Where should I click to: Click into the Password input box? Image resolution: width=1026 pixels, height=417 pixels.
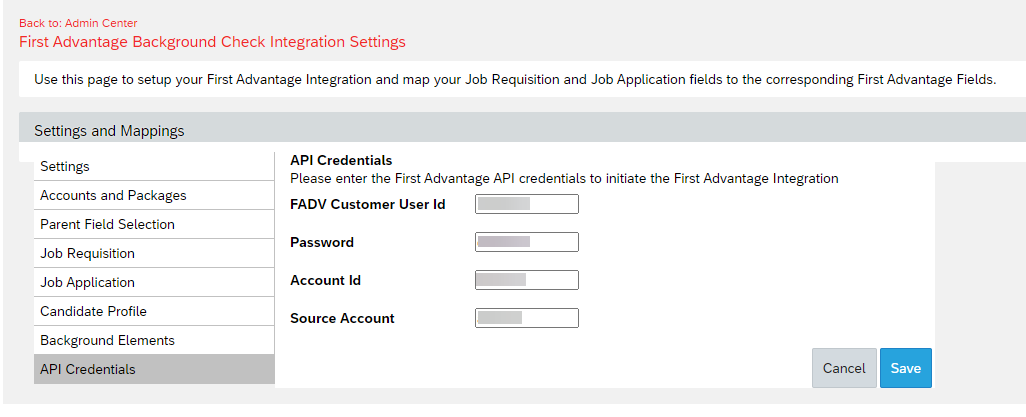click(x=527, y=242)
